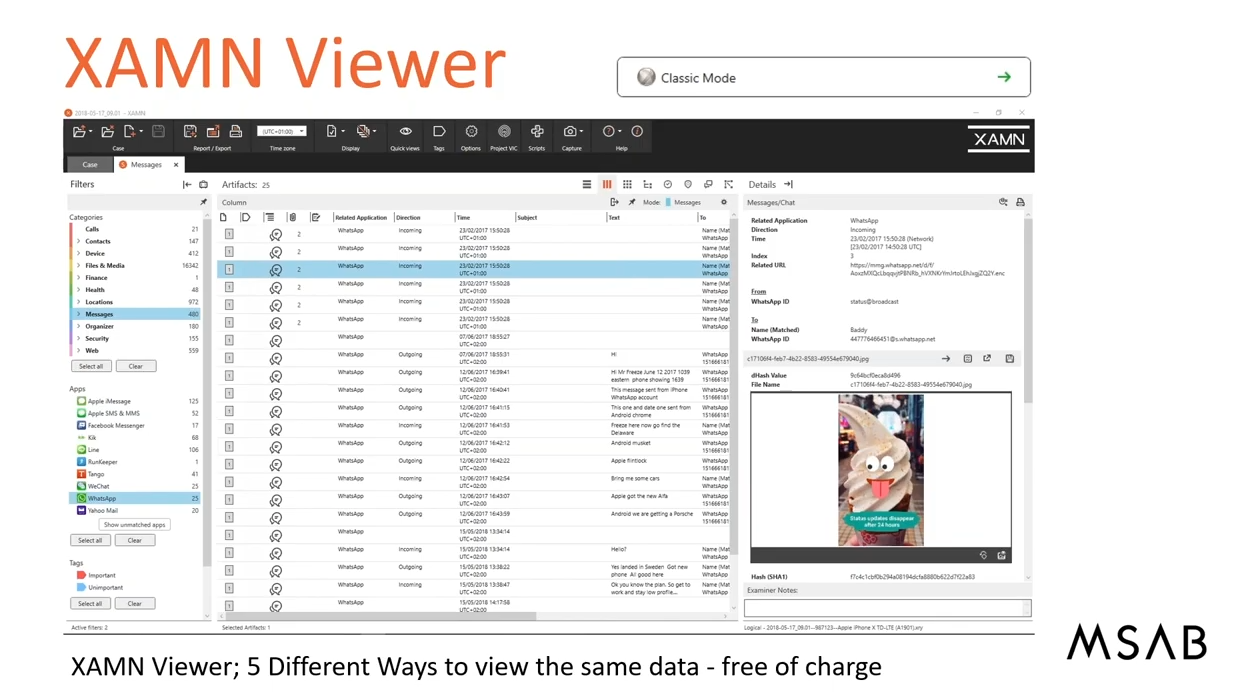Expand the Files & Media category
The image size is (1240, 694).
pyautogui.click(x=79, y=266)
